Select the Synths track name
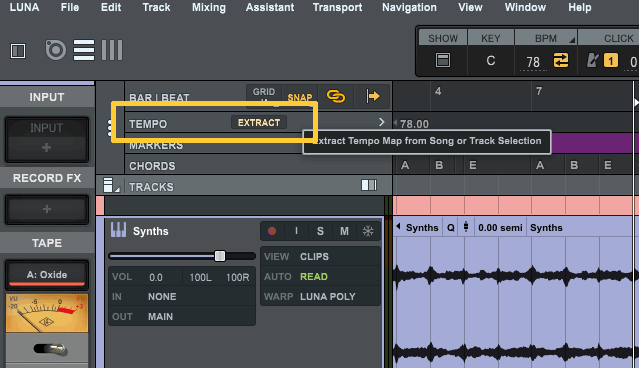The image size is (639, 368). [150, 231]
